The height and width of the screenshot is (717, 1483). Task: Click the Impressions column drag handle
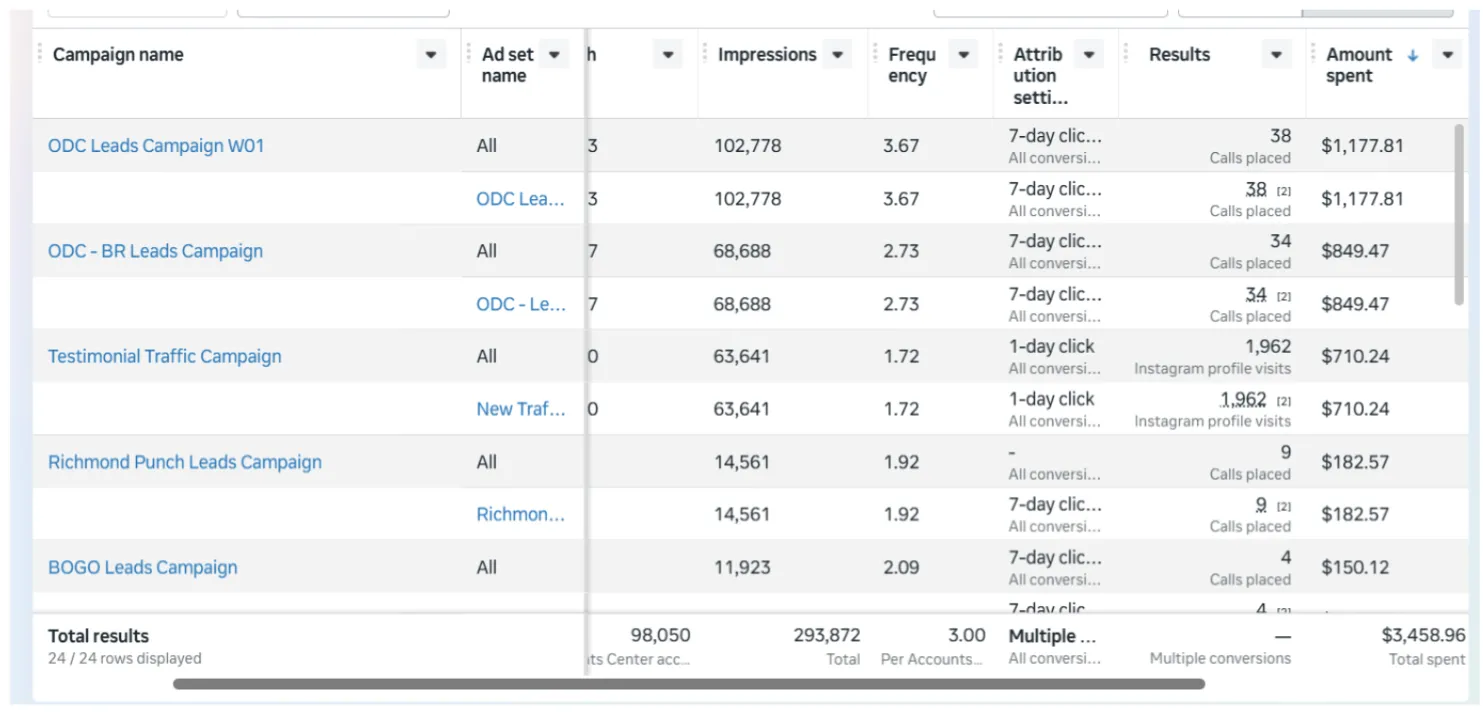(x=705, y=54)
